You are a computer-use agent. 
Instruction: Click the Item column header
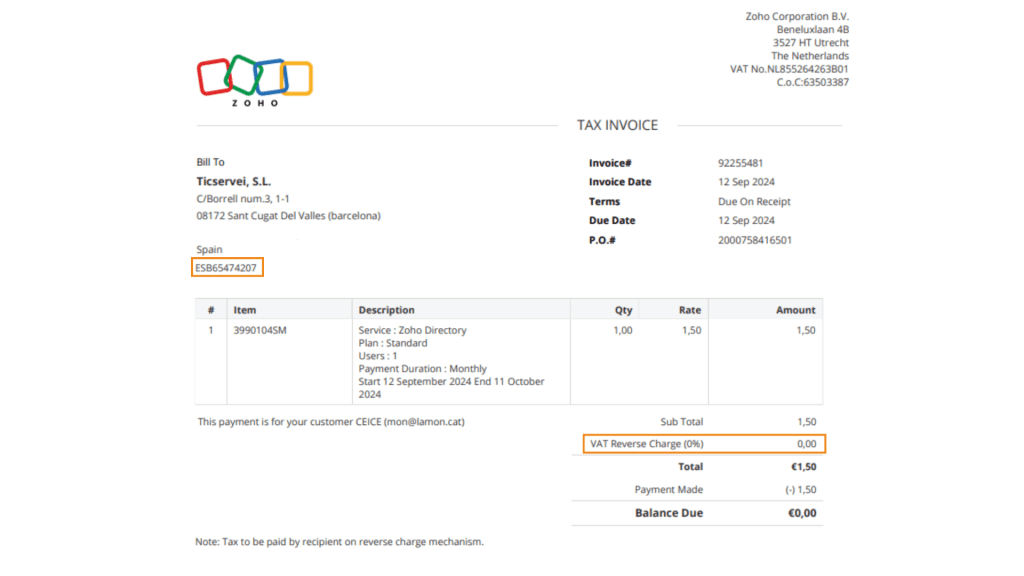click(245, 310)
